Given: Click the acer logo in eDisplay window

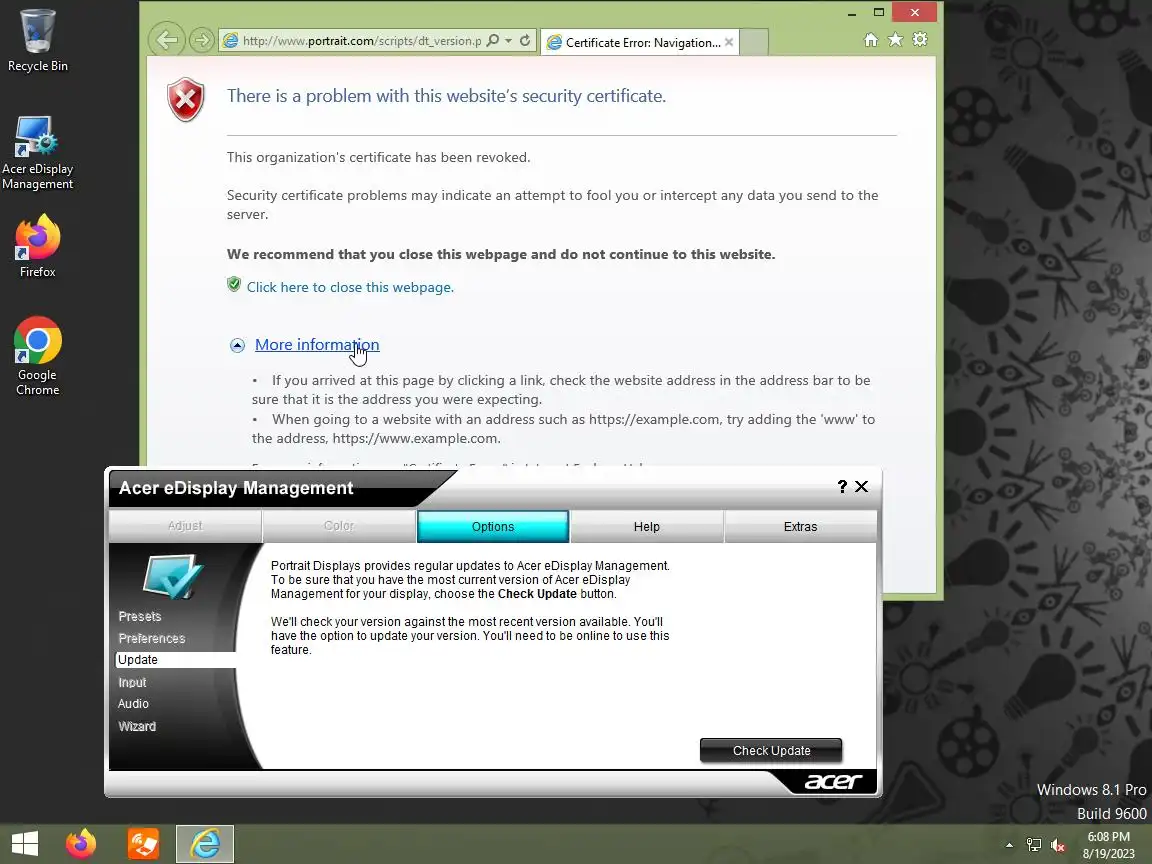Looking at the screenshot, I should click(x=833, y=782).
